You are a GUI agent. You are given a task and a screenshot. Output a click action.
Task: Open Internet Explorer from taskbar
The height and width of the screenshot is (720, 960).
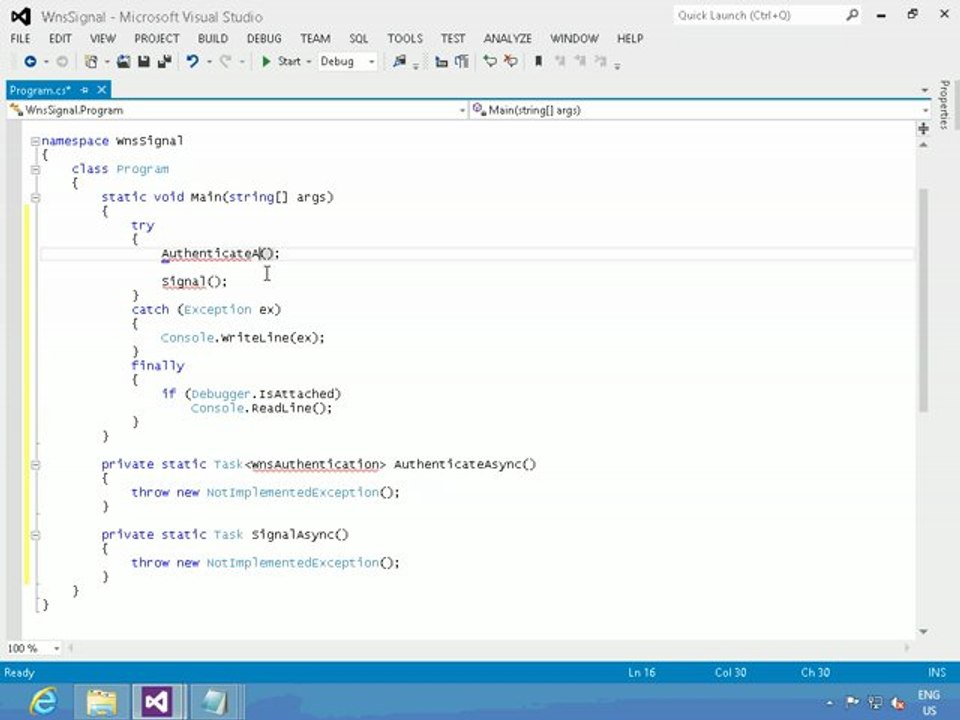pos(43,702)
